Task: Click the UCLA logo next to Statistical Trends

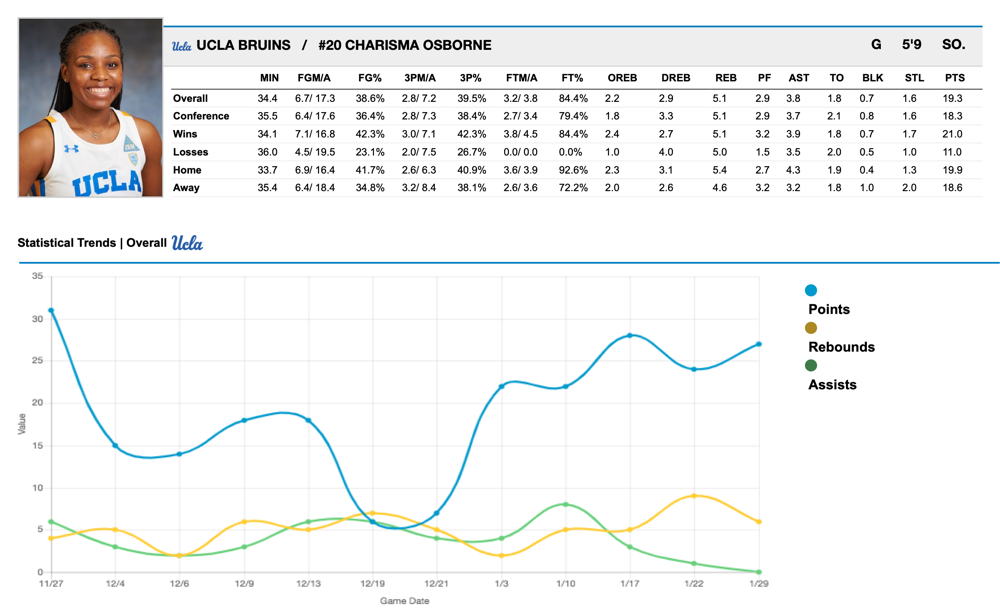Action: tap(187, 243)
